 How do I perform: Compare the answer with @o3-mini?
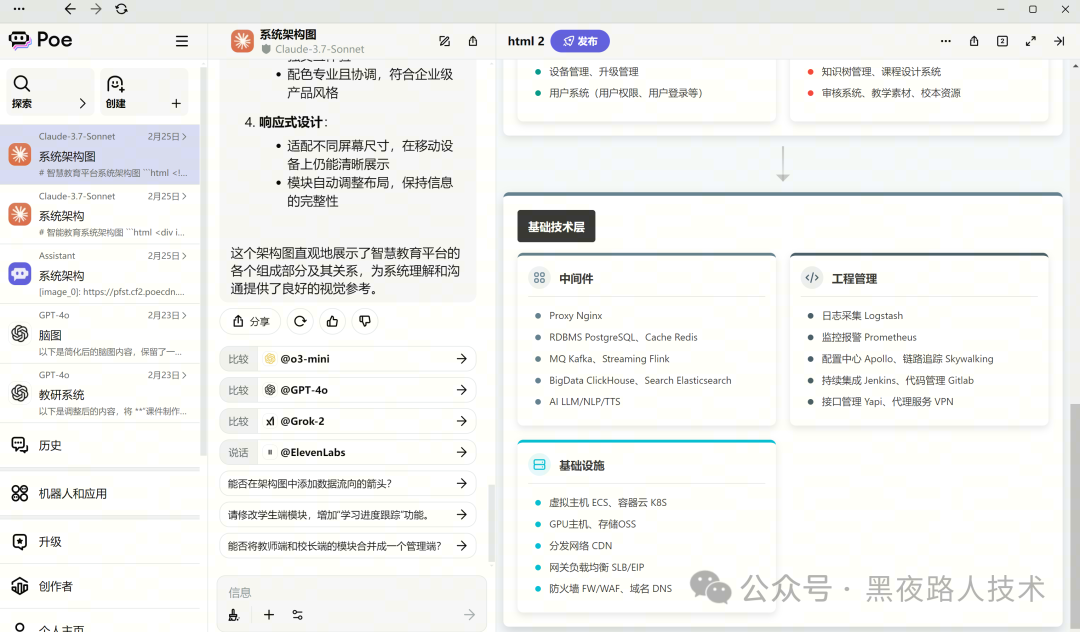[x=348, y=359]
